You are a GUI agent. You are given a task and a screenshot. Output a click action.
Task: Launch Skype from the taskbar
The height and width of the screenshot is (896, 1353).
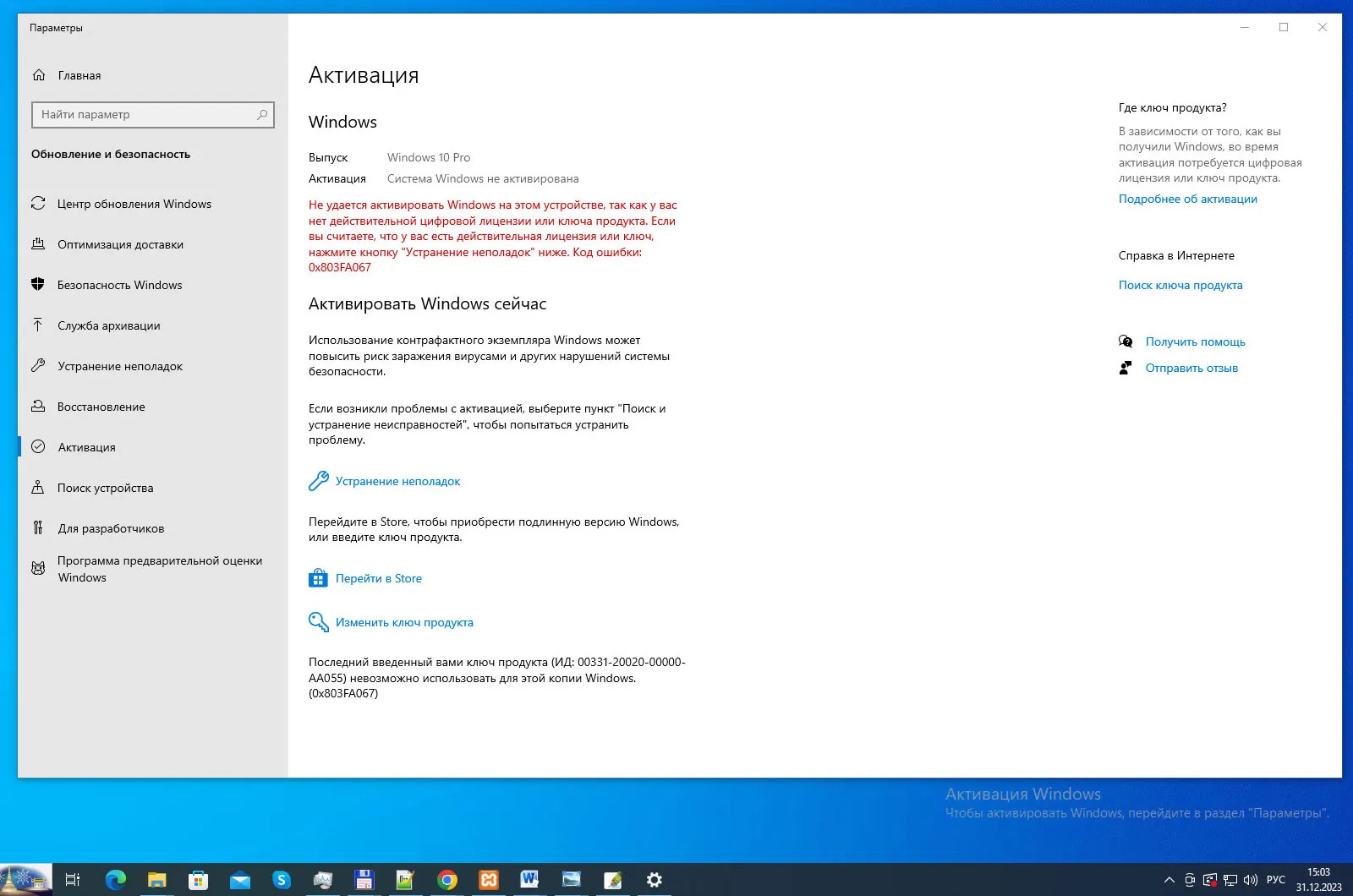(x=282, y=880)
